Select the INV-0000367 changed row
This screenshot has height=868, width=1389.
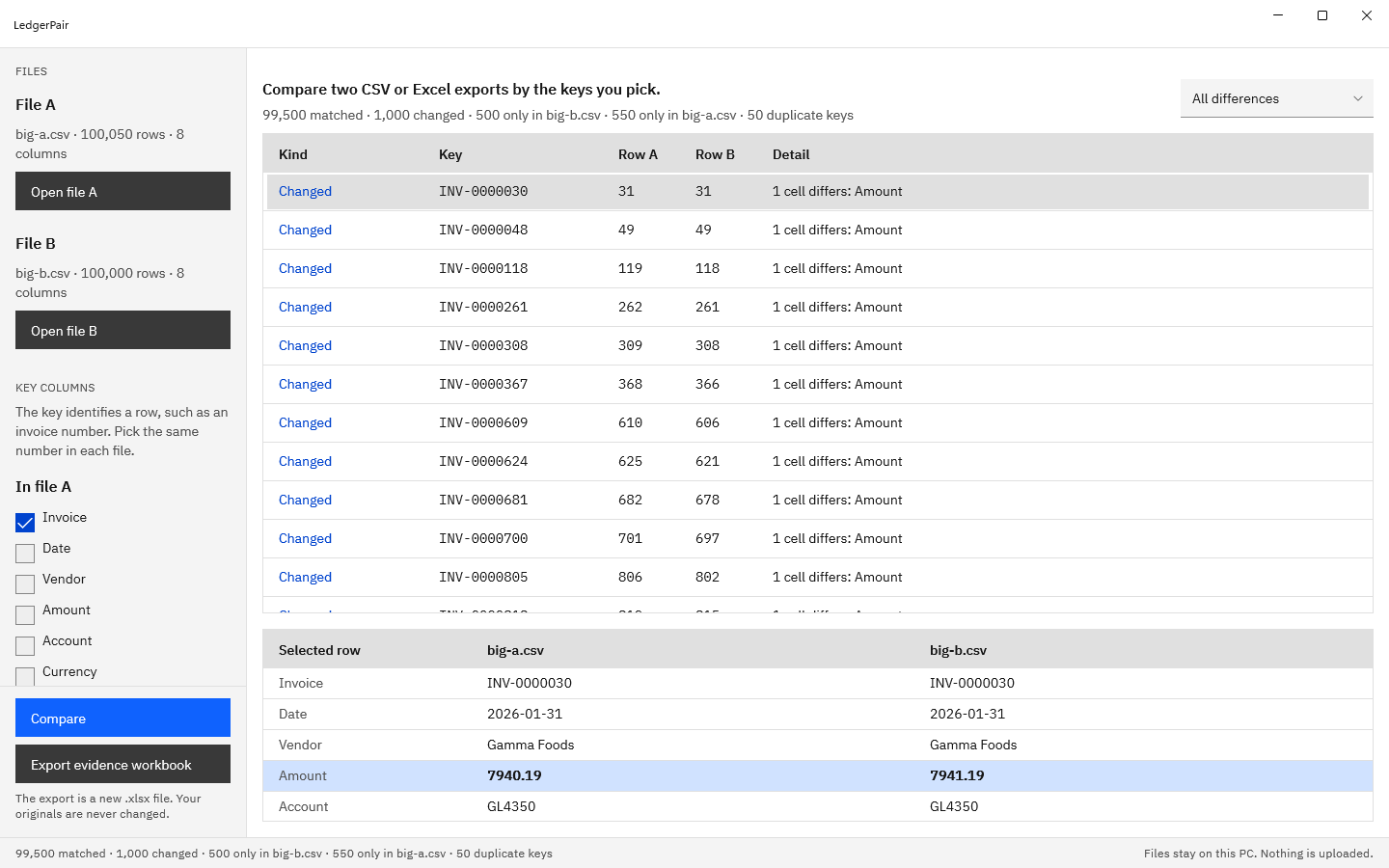(x=818, y=384)
